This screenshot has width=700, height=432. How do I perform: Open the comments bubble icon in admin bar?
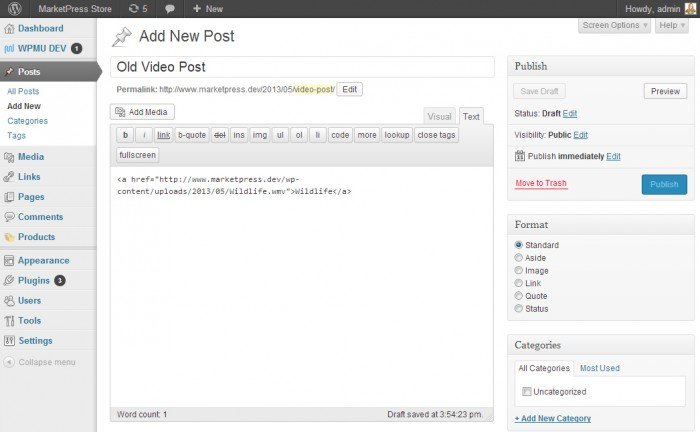tap(170, 9)
